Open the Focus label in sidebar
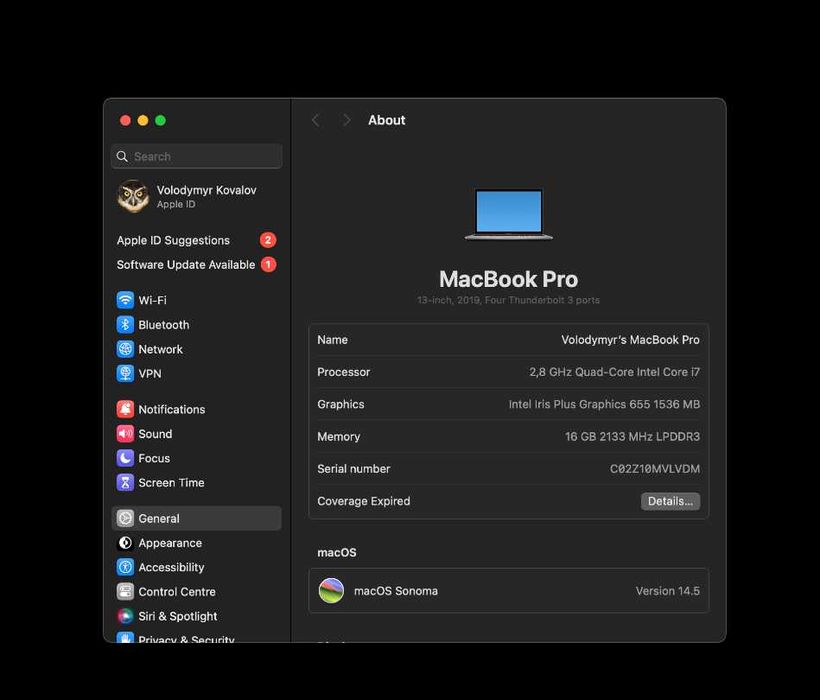820x700 pixels. pyautogui.click(x=154, y=458)
